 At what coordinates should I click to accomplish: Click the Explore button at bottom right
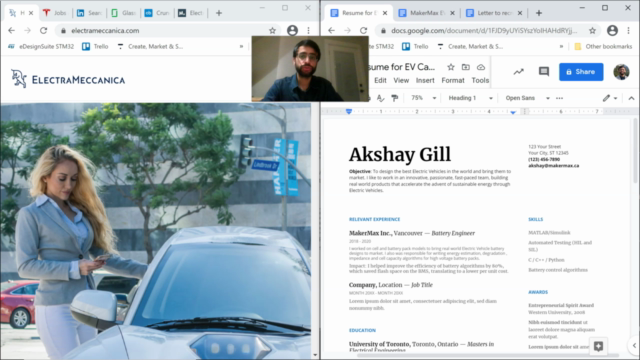598,347
